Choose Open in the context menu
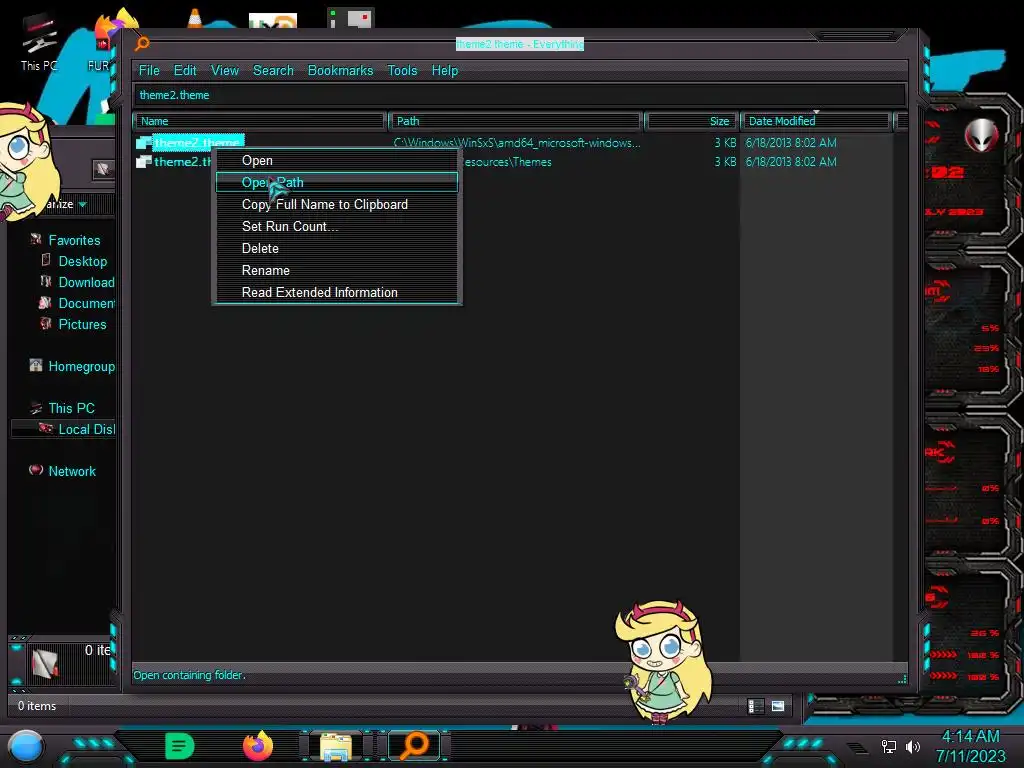 [337, 161]
